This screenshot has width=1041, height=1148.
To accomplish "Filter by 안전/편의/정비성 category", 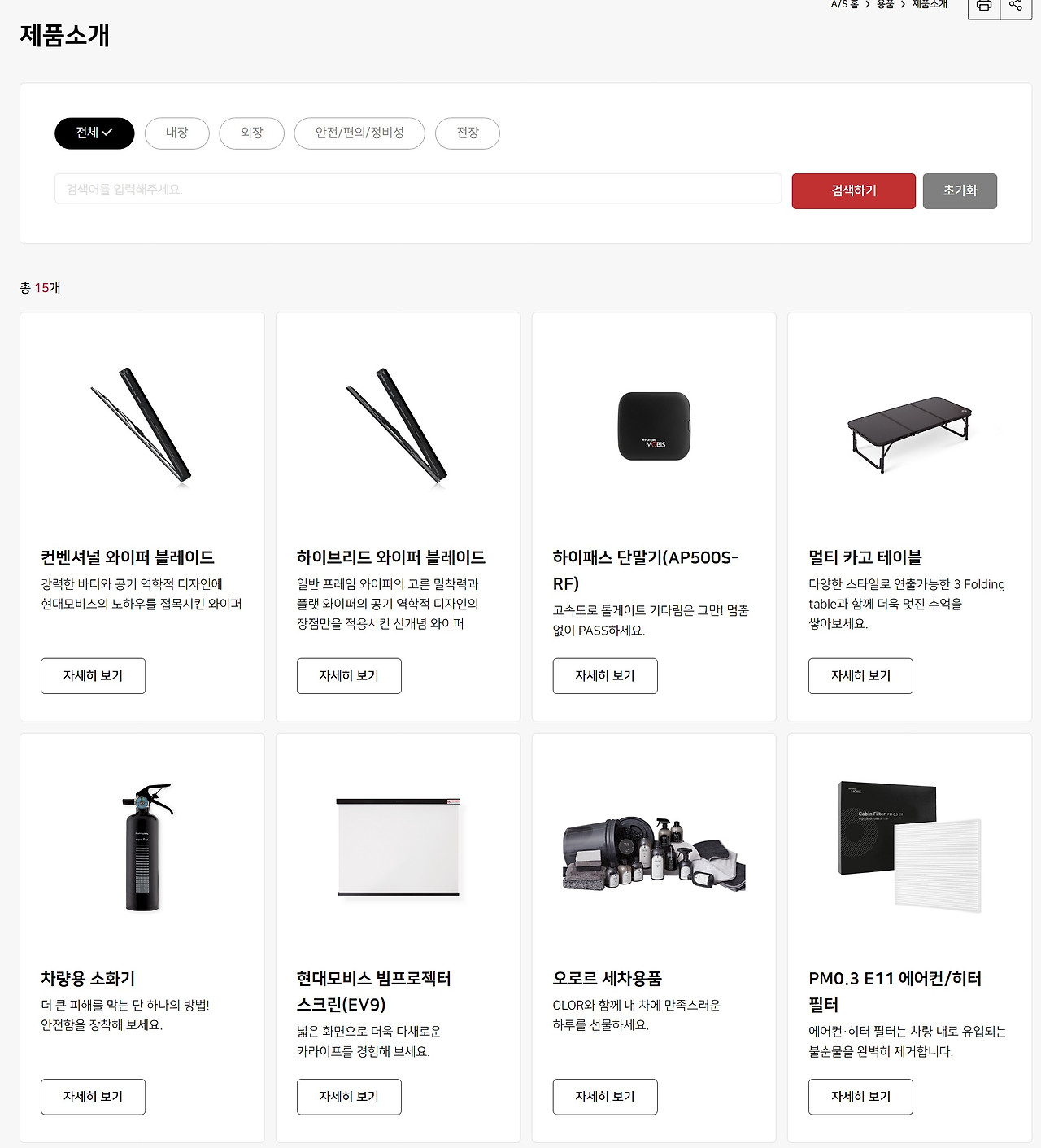I will click(x=359, y=133).
